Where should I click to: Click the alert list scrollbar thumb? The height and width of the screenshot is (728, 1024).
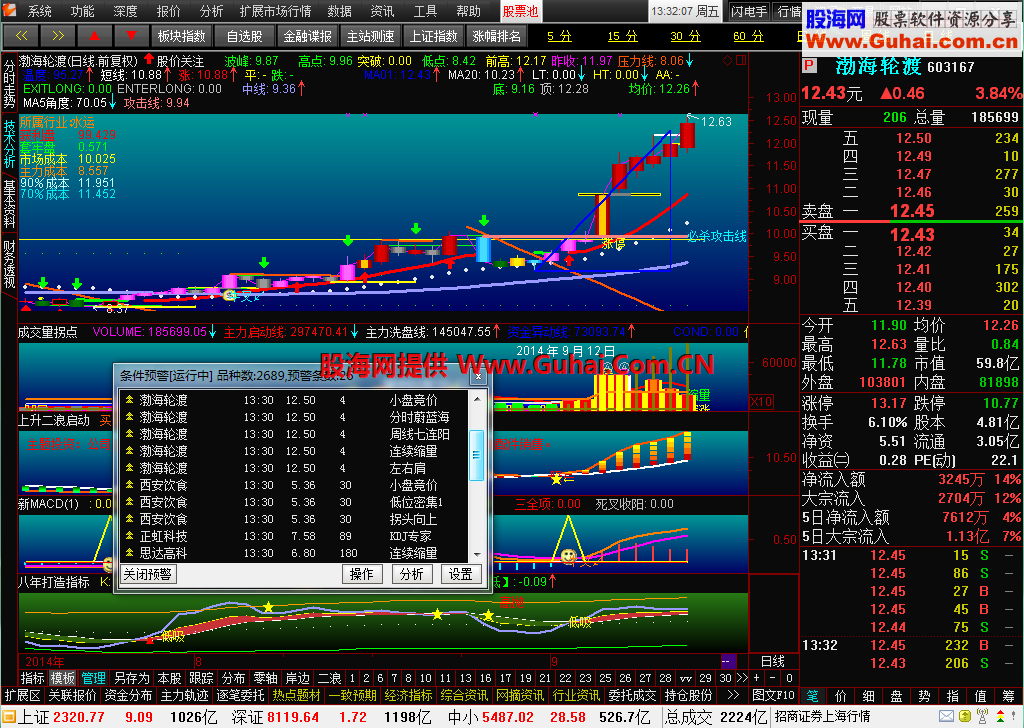point(476,455)
